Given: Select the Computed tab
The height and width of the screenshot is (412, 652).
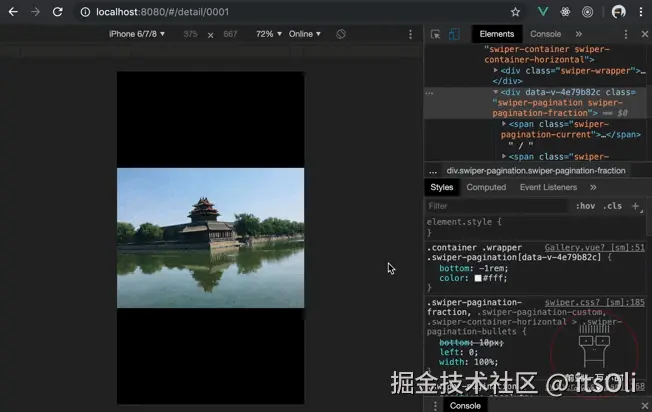Looking at the screenshot, I should [x=486, y=187].
